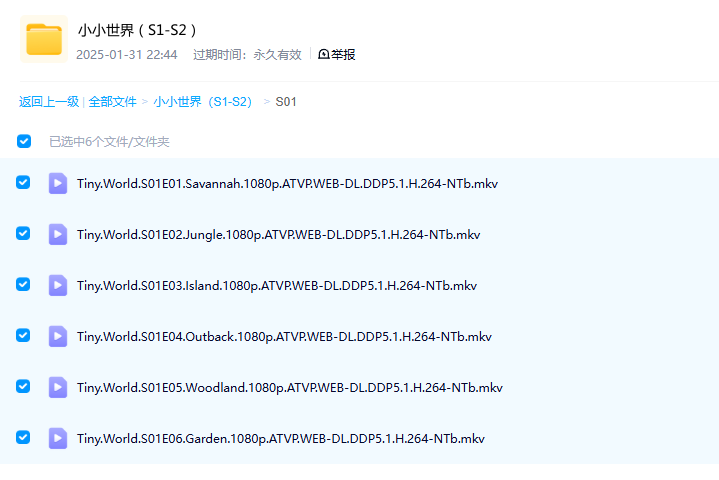Click the video icon for S01E04 Outback
The height and width of the screenshot is (480, 719).
pyautogui.click(x=58, y=336)
